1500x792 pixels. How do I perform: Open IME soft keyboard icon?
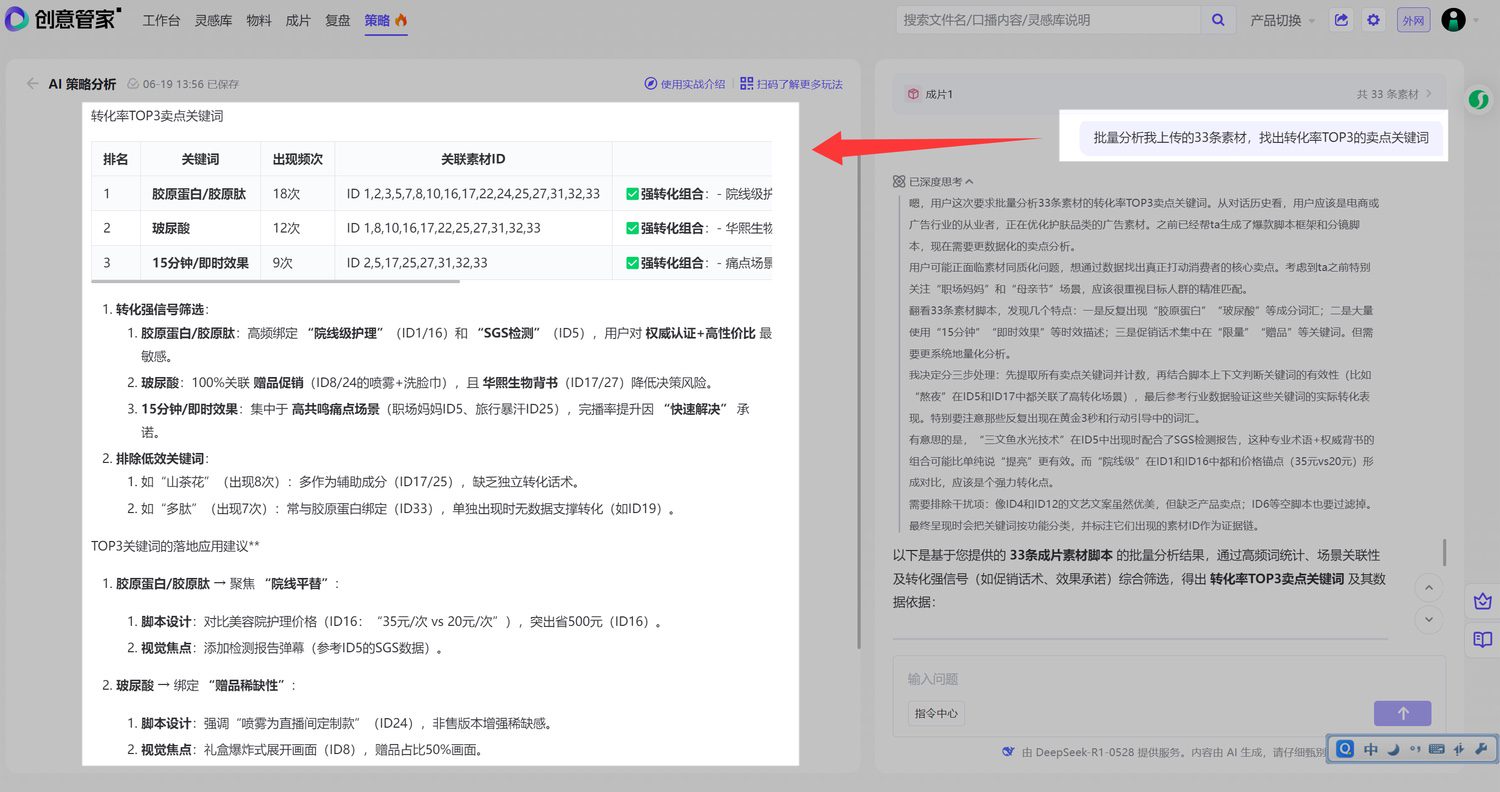(1437, 749)
